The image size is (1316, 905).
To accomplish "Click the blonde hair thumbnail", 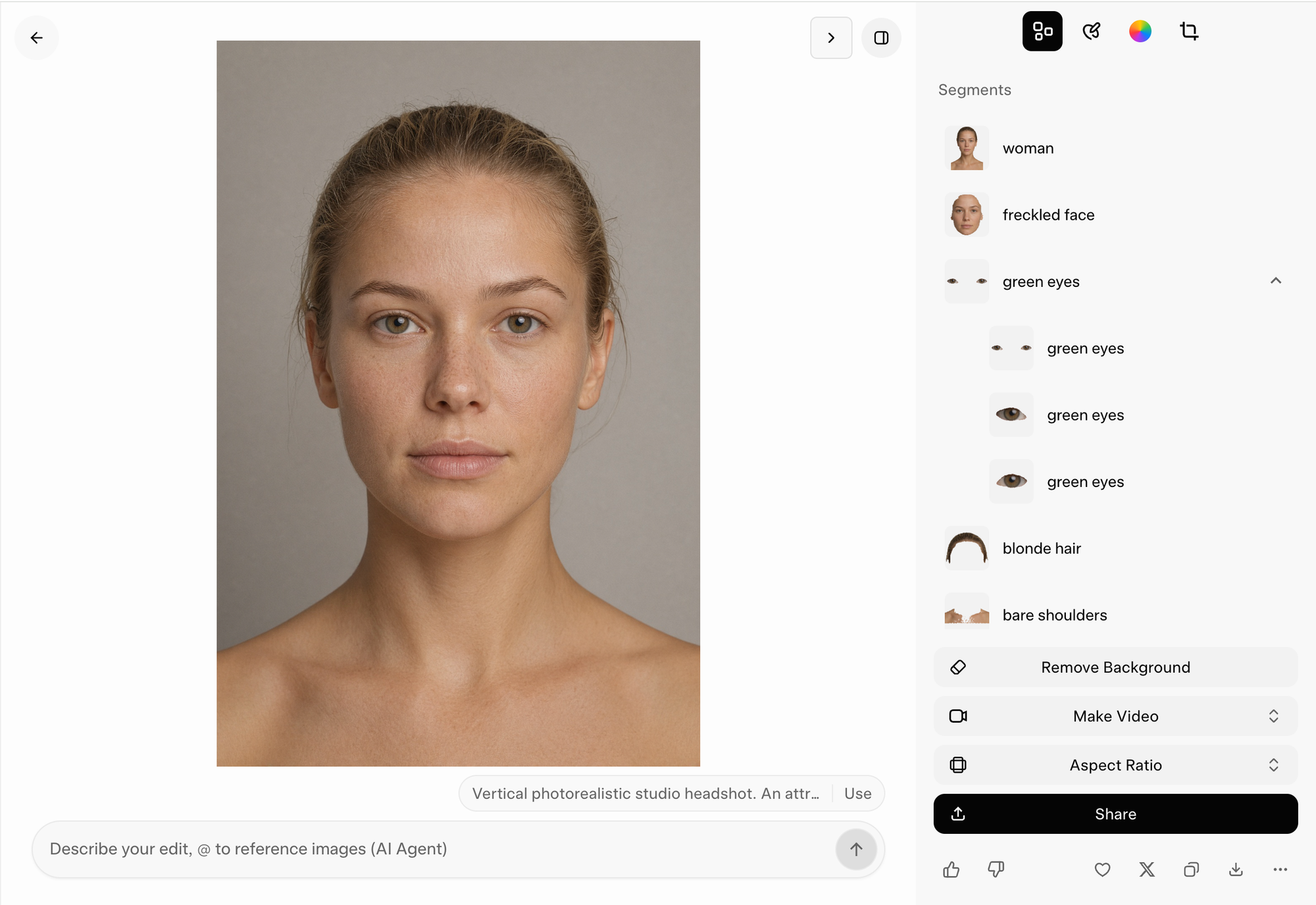I will pos(967,548).
